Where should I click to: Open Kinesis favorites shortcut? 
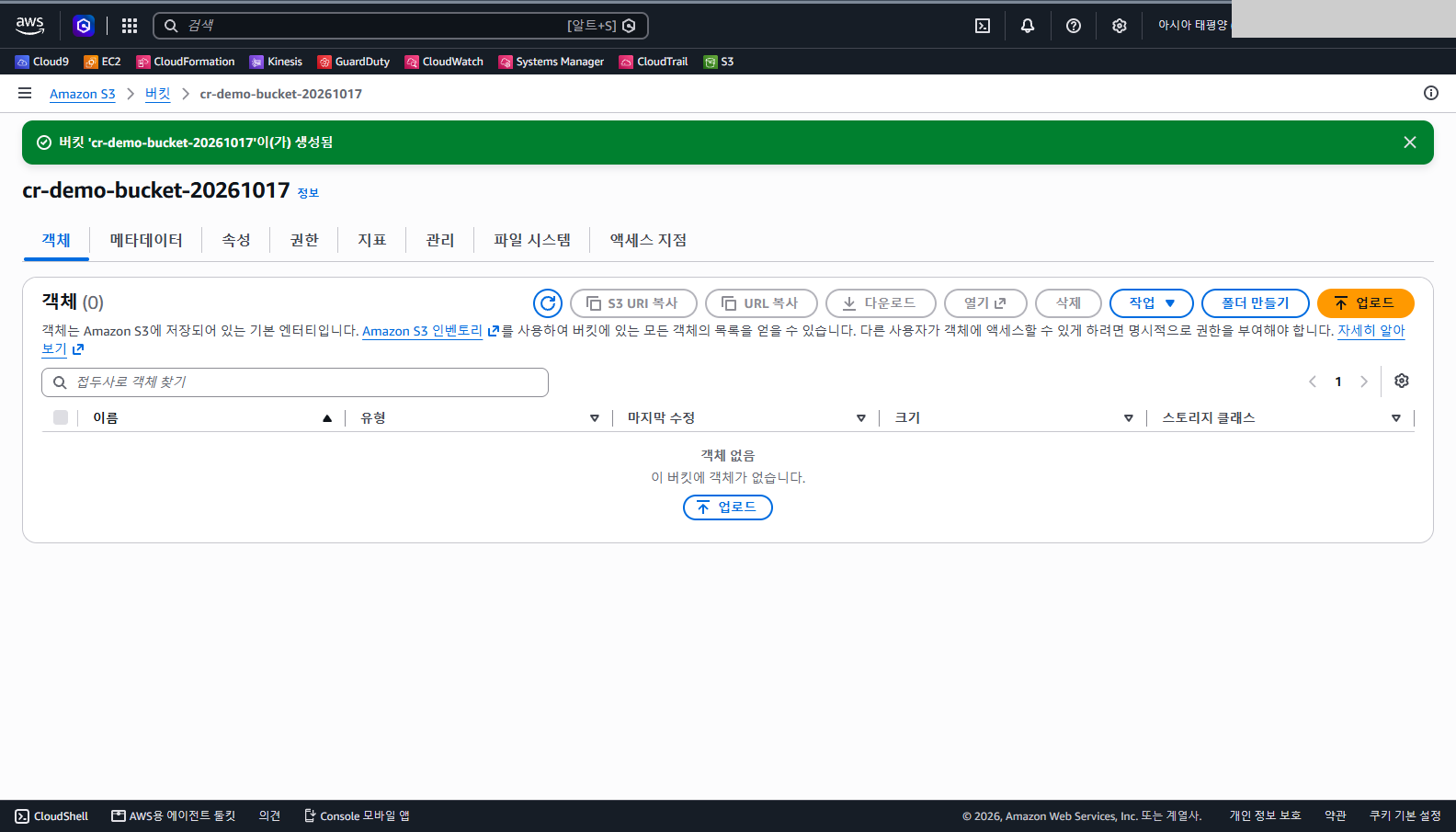point(276,62)
